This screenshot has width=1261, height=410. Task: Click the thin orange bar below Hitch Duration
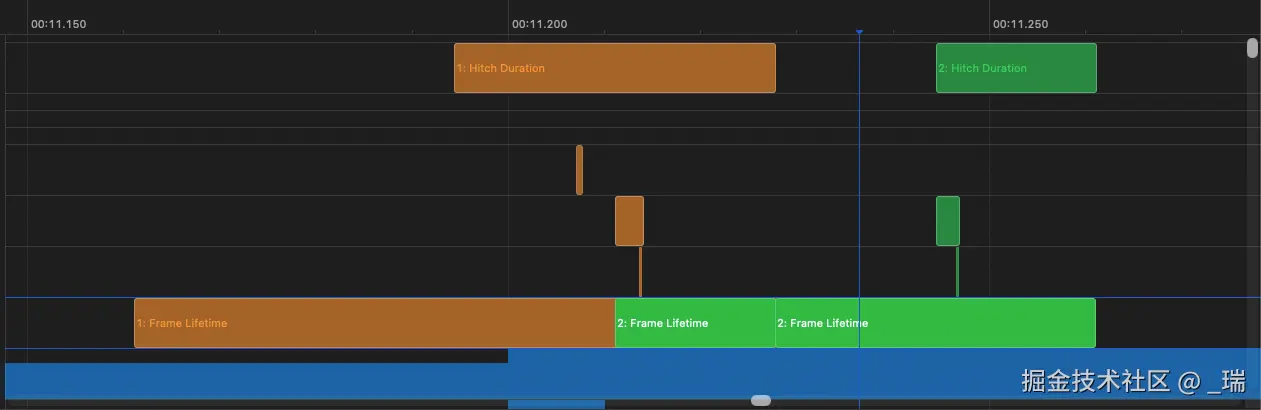[x=579, y=170]
